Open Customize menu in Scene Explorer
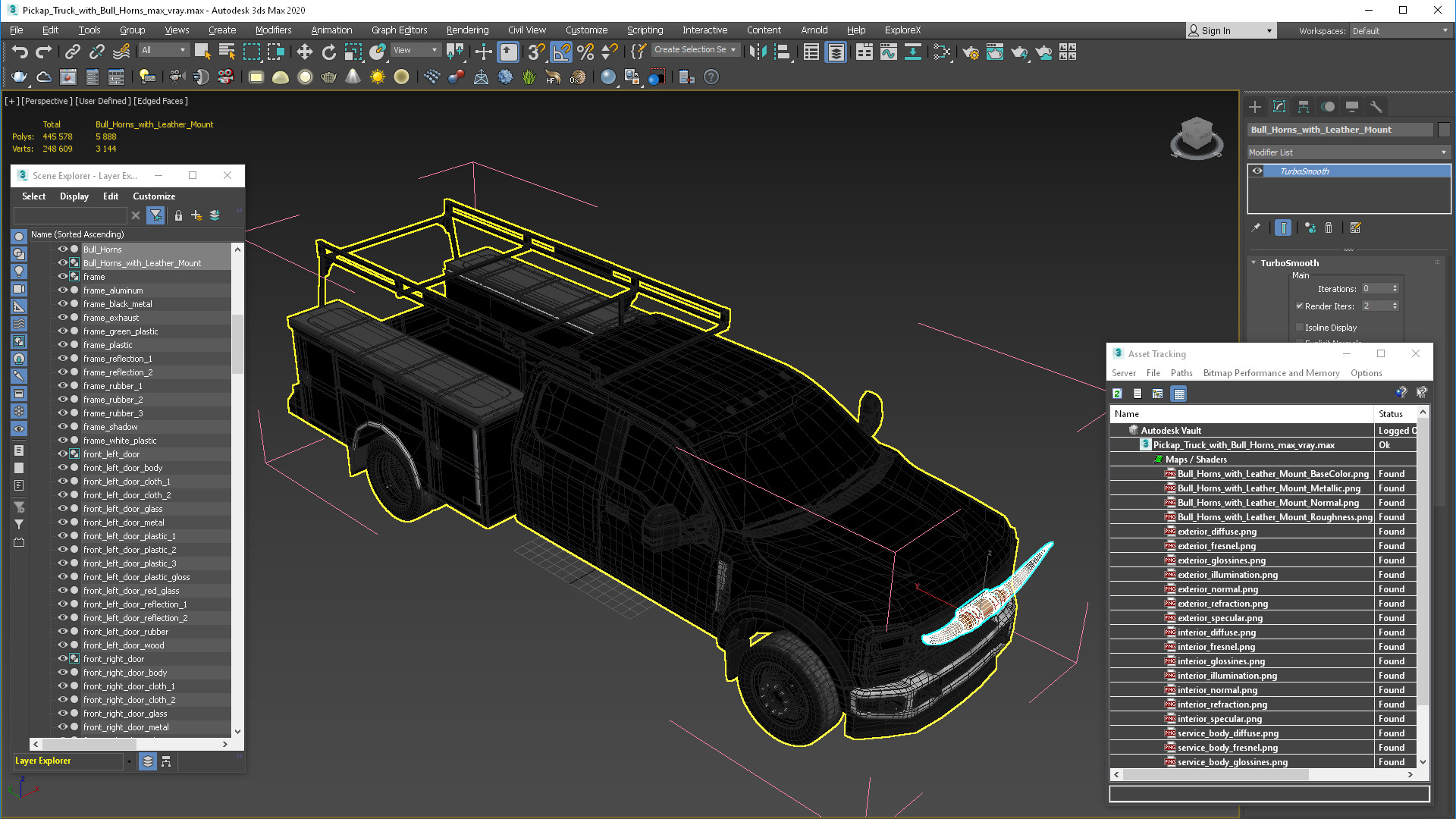1456x819 pixels. (154, 196)
